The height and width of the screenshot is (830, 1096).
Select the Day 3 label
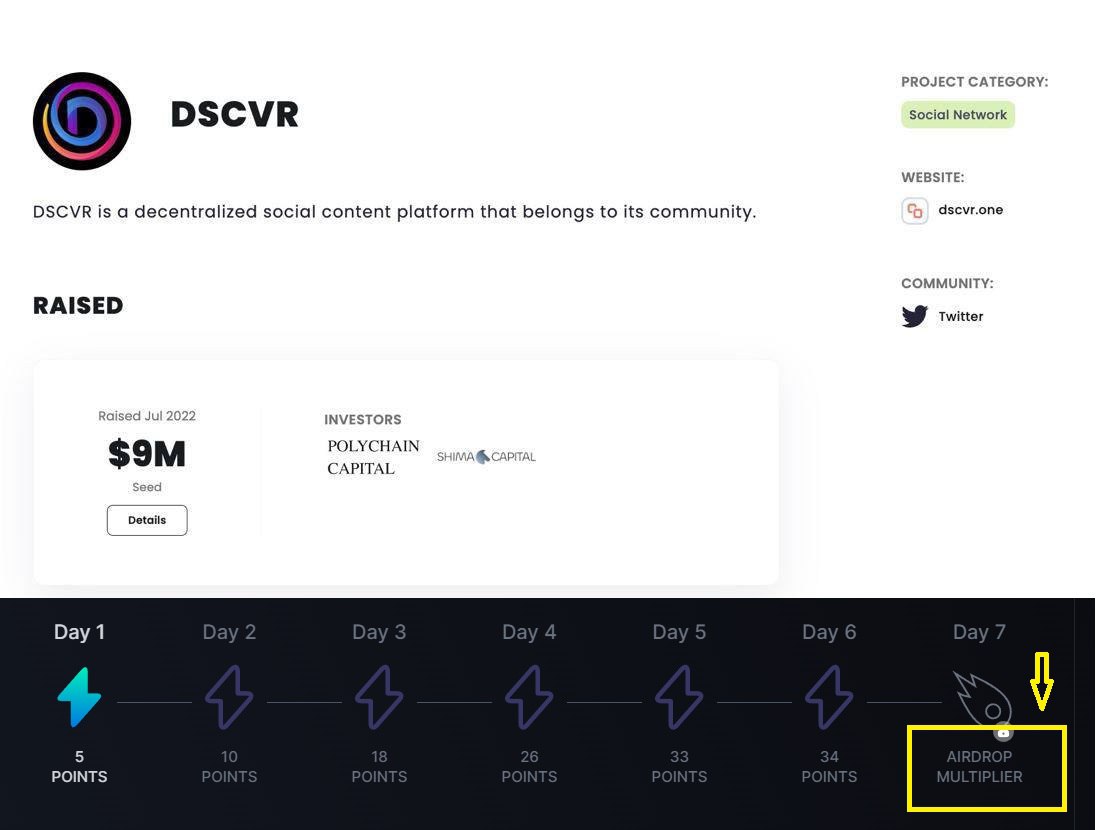379,632
